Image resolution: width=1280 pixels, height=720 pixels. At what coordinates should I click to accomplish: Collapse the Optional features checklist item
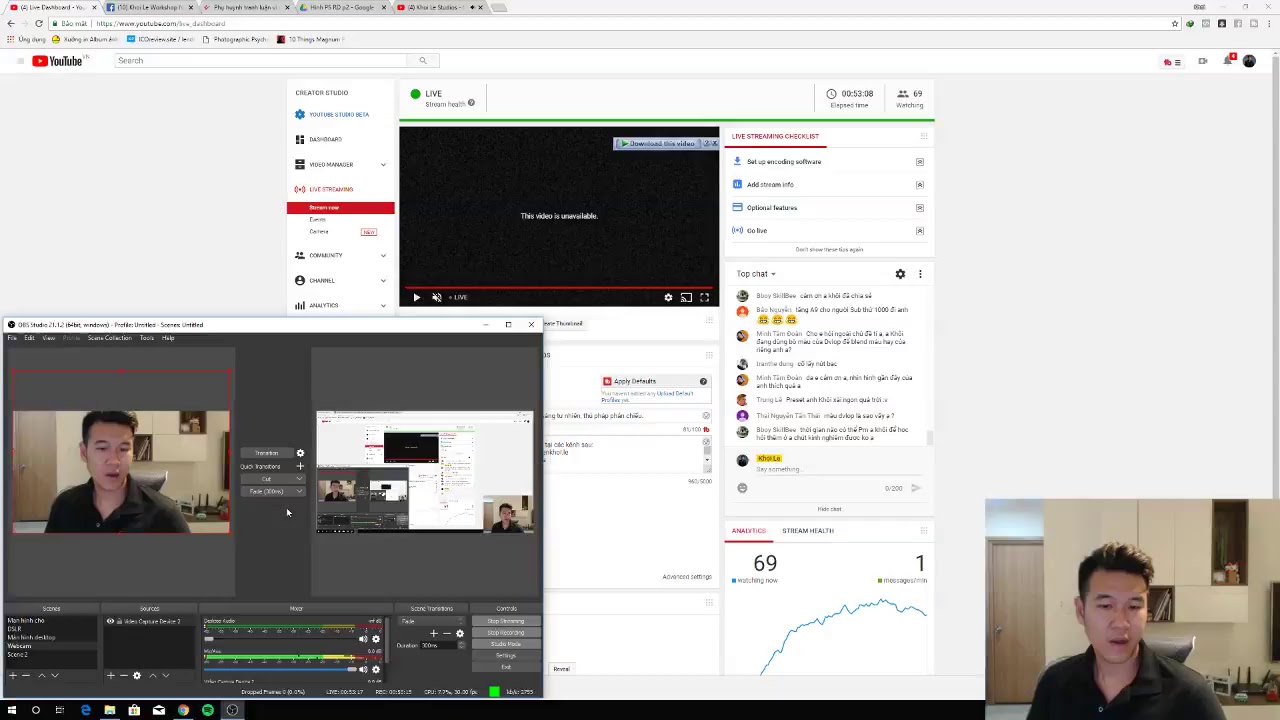coord(920,208)
